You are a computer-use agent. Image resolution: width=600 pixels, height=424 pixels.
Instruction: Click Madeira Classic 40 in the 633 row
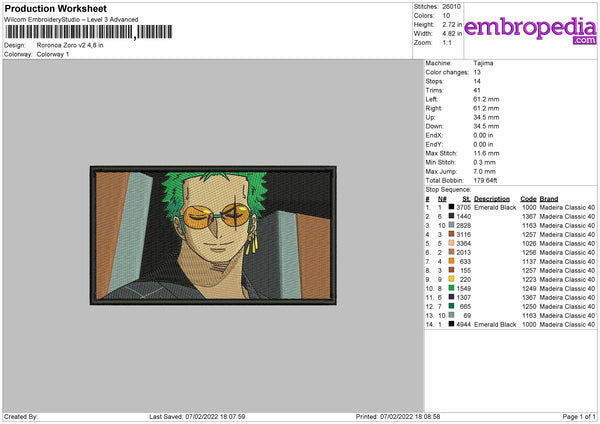[x=567, y=261]
